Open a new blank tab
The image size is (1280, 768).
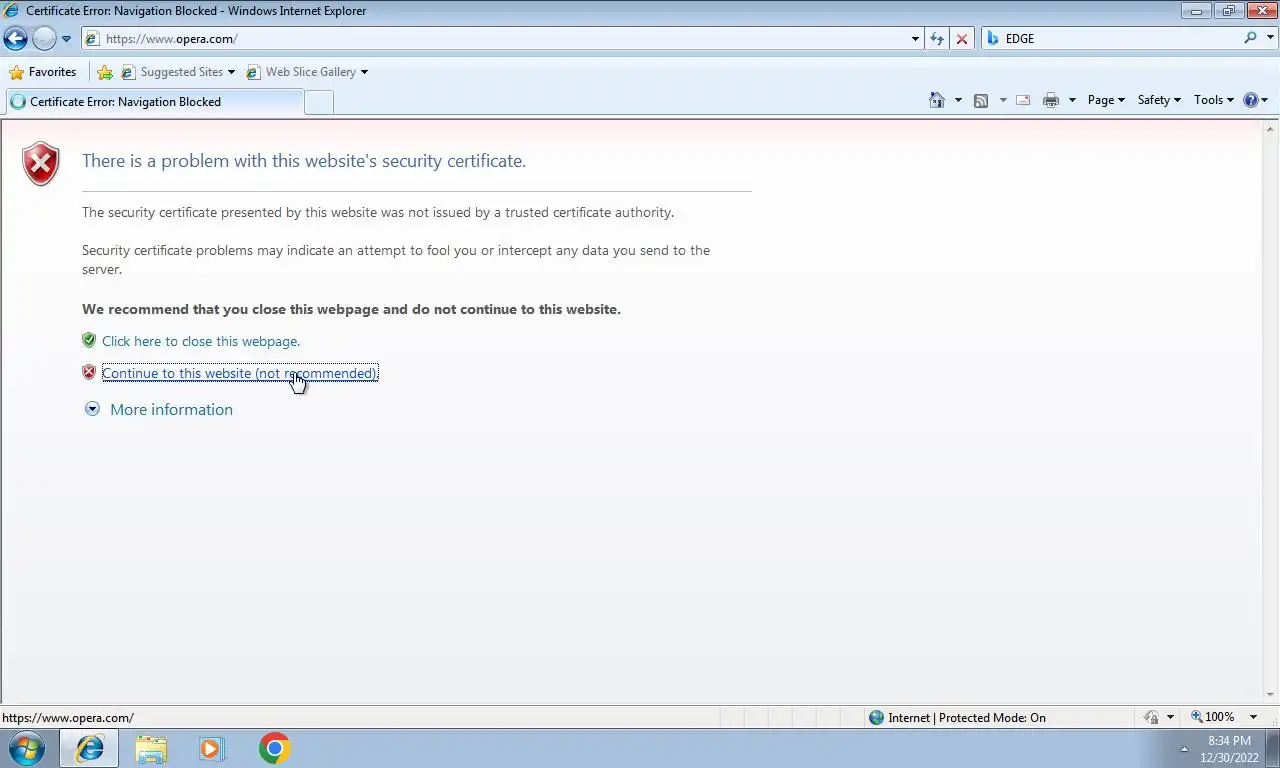coord(318,102)
